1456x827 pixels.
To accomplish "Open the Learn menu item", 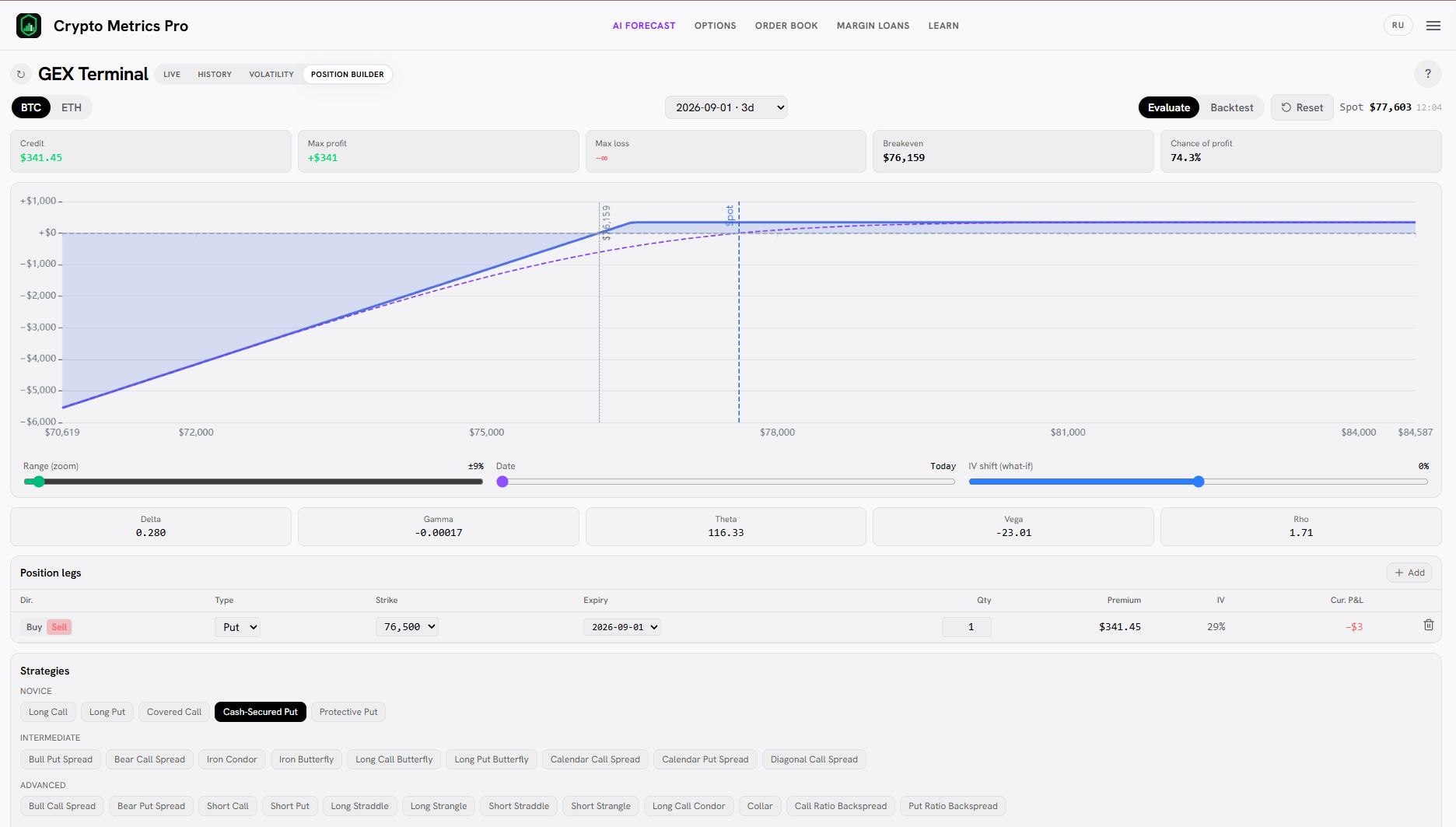I will pyautogui.click(x=943, y=26).
